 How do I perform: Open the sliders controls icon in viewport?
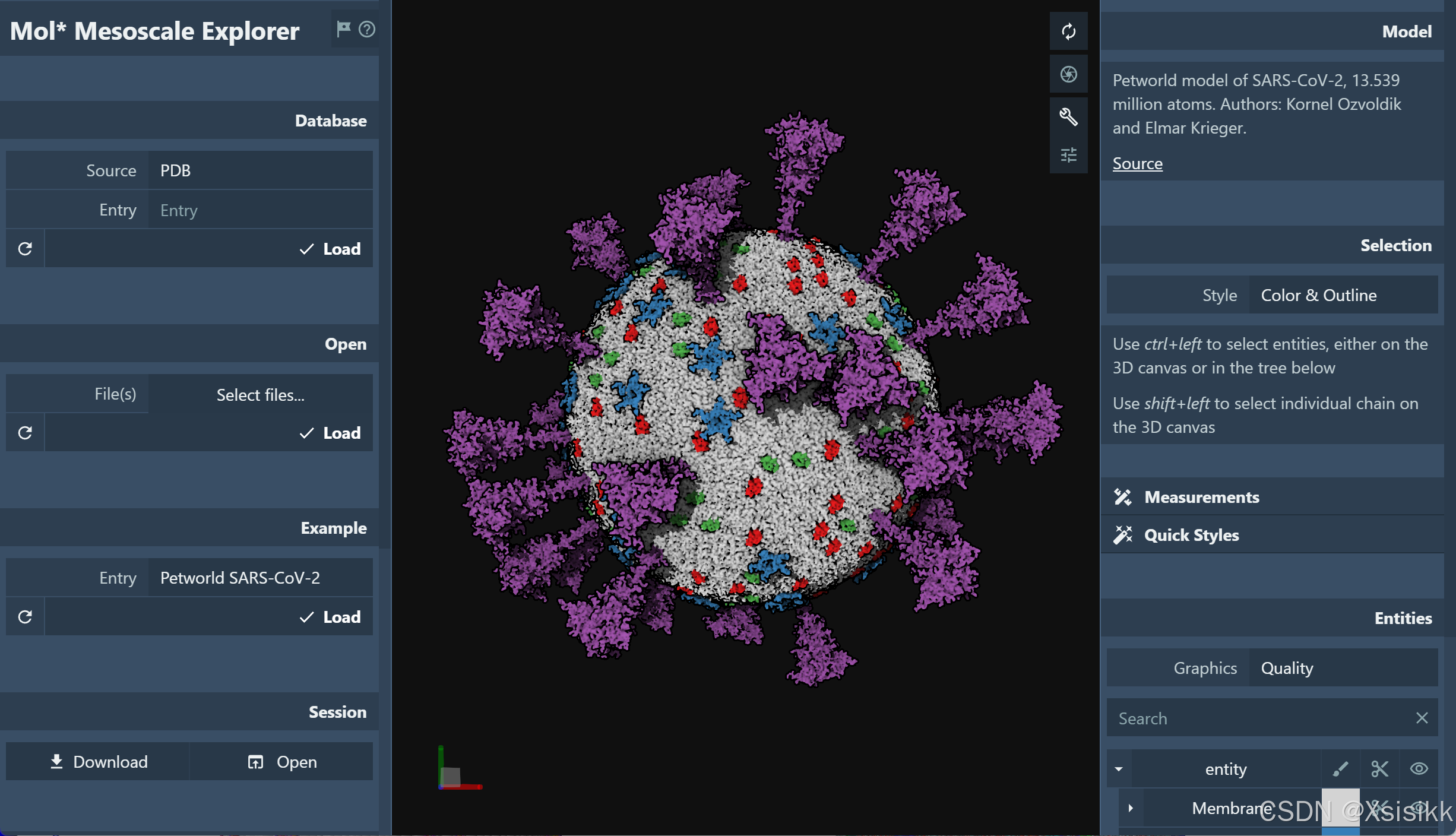point(1068,155)
